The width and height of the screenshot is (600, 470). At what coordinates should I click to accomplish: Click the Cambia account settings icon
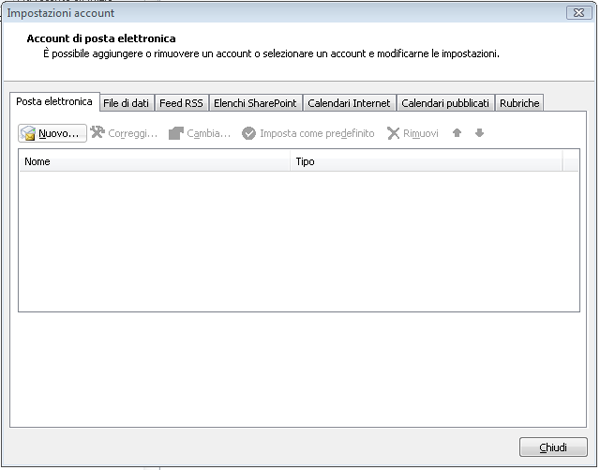tap(176, 133)
